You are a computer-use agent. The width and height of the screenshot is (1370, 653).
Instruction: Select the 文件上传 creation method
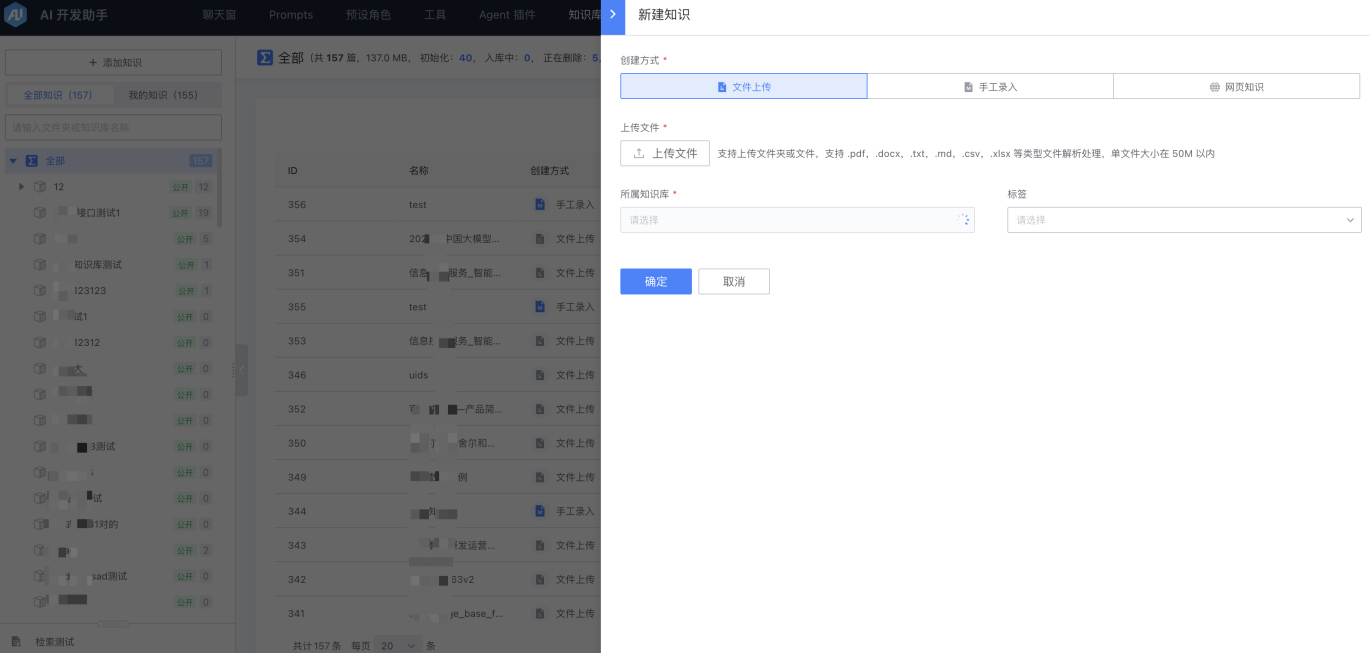(x=744, y=86)
